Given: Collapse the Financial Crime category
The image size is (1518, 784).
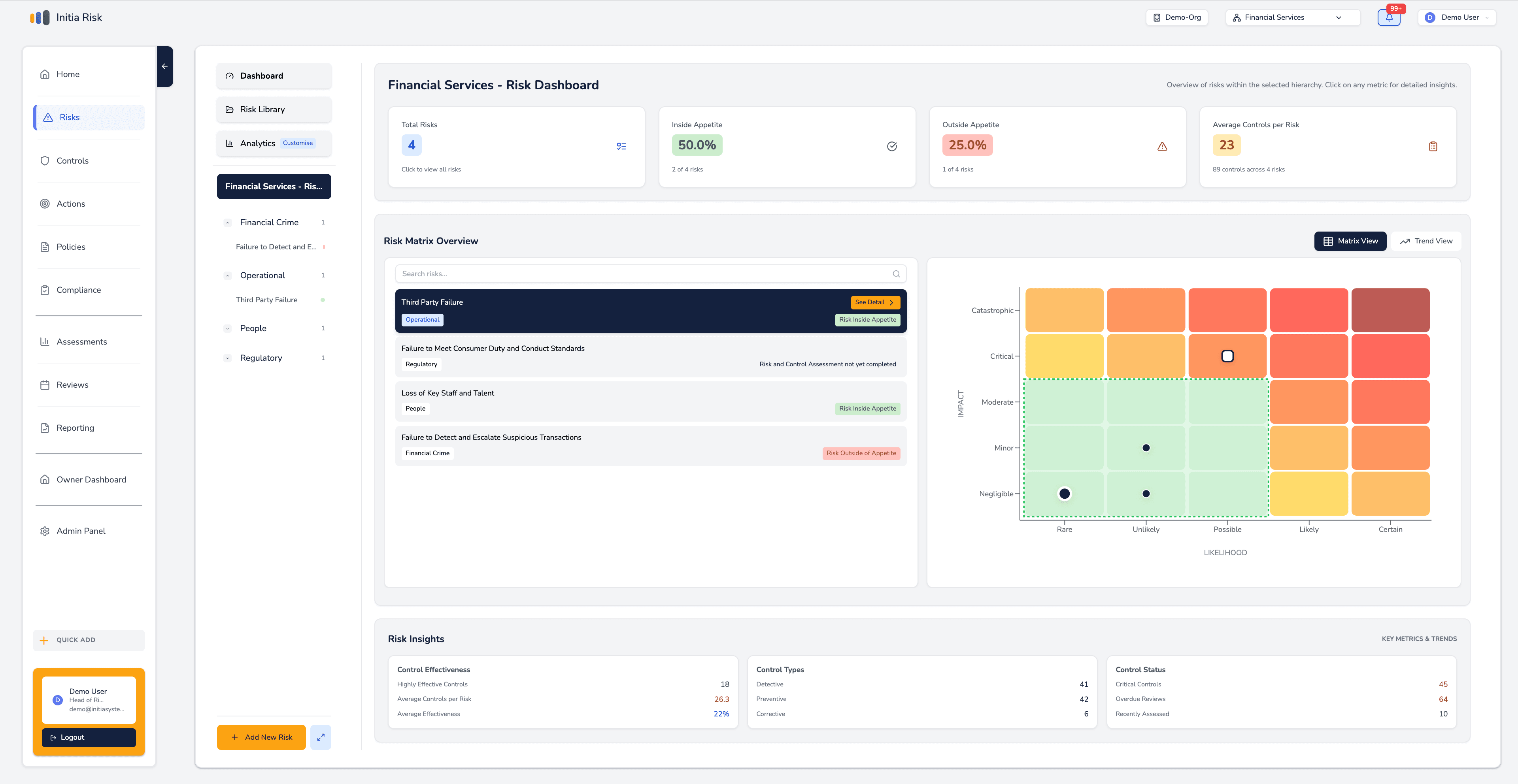Looking at the screenshot, I should 227,222.
